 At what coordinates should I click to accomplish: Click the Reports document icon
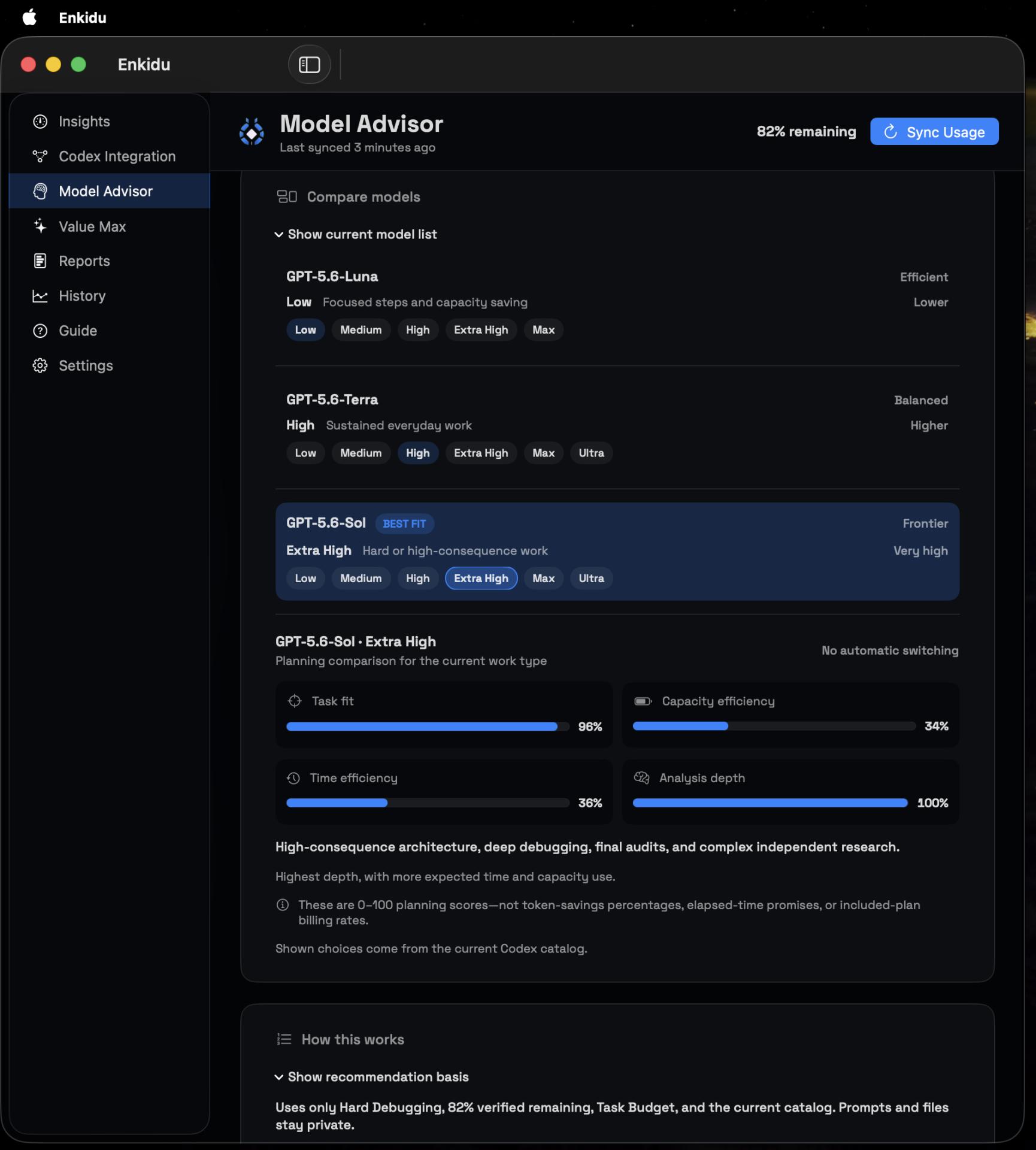coord(40,261)
